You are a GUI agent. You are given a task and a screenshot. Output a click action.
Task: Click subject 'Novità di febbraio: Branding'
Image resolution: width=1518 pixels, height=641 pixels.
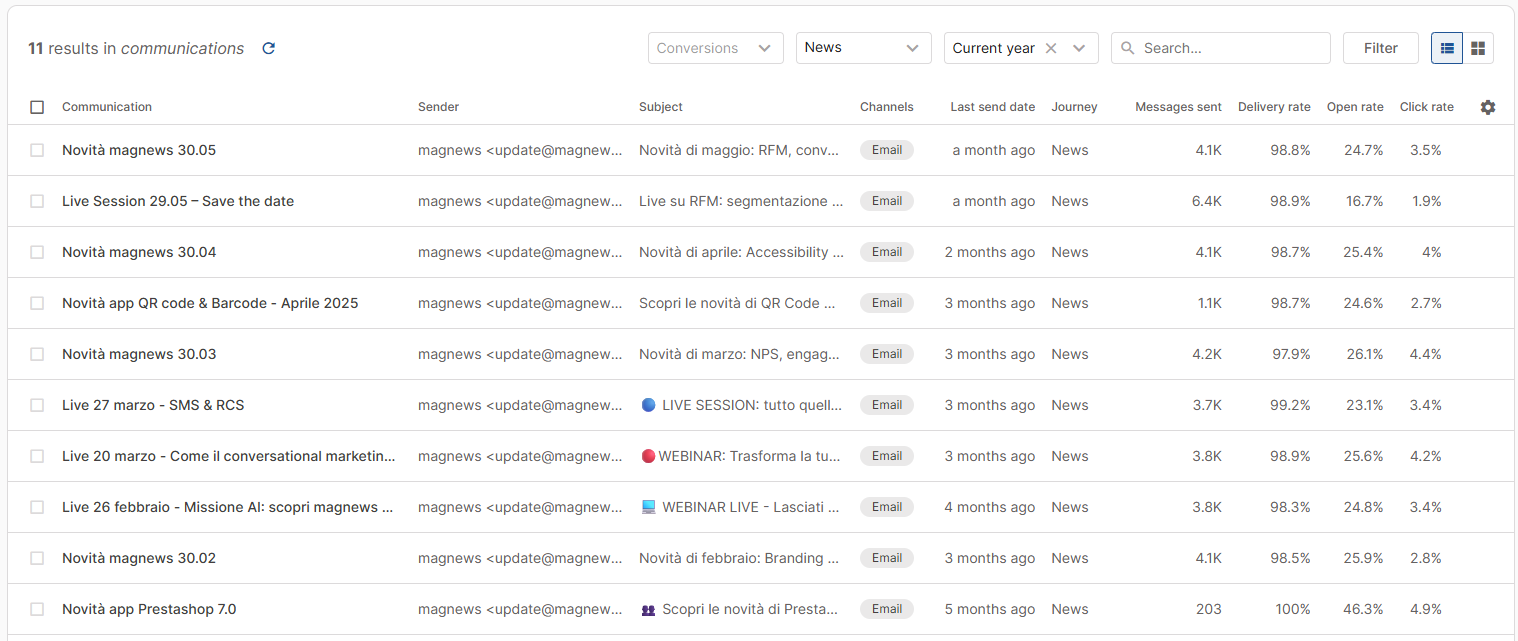[x=738, y=558]
